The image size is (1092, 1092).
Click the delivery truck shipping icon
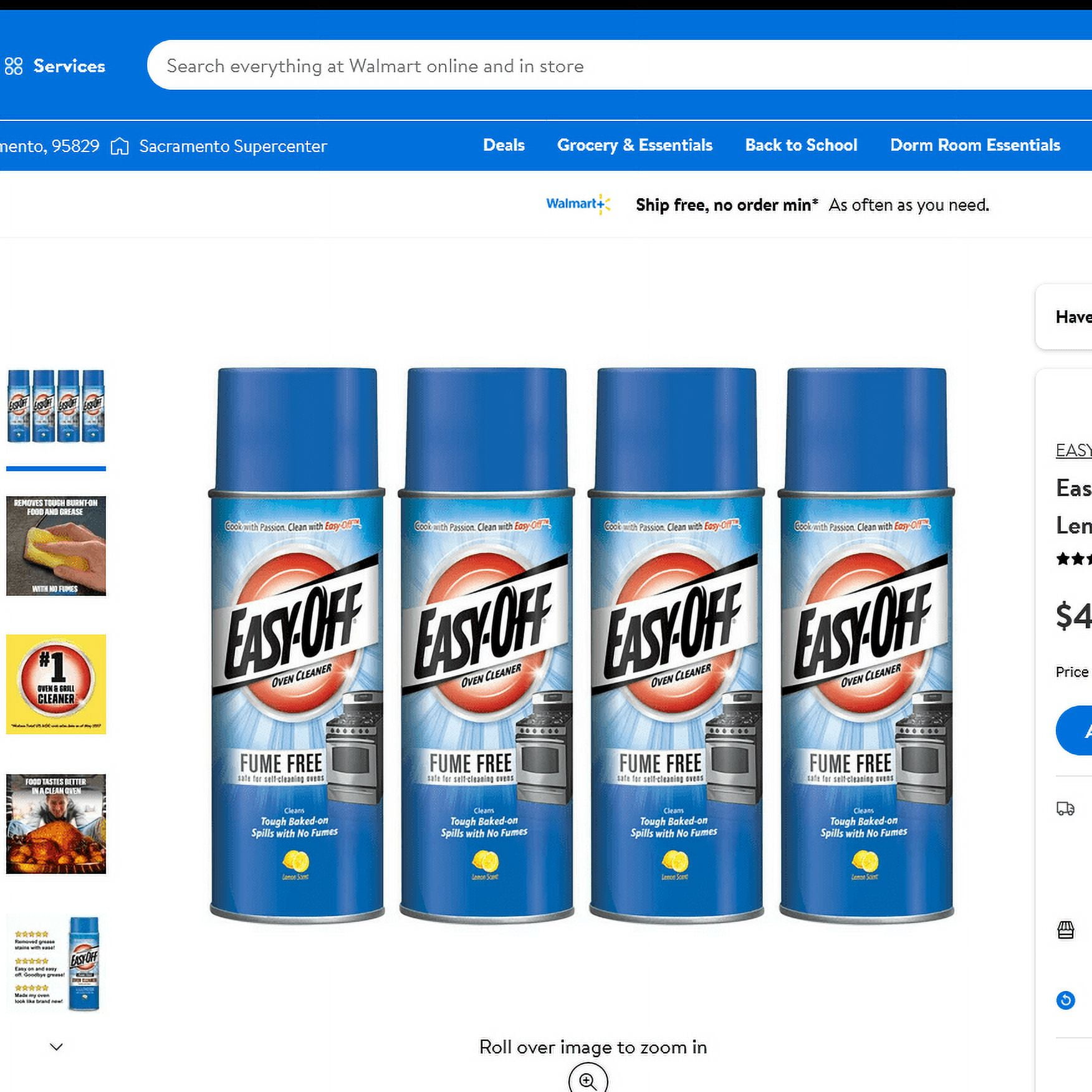pos(1065,808)
